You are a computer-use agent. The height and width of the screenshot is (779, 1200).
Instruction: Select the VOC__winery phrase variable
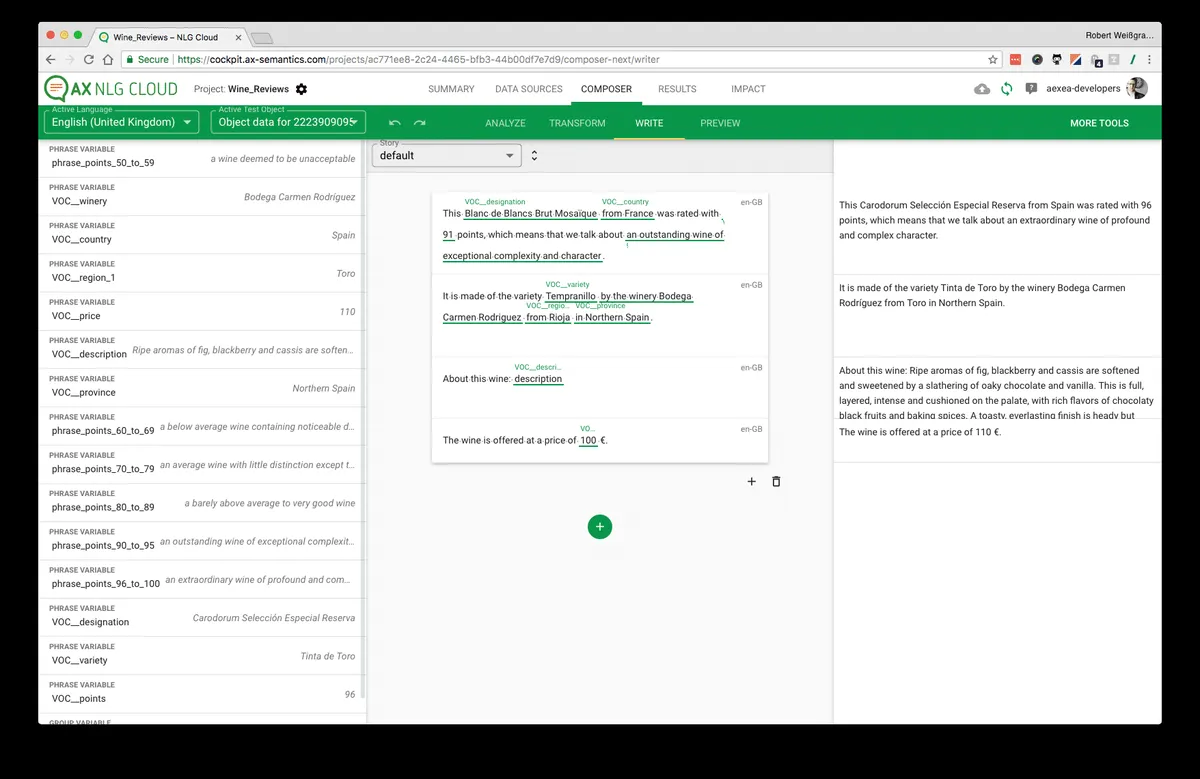click(202, 197)
